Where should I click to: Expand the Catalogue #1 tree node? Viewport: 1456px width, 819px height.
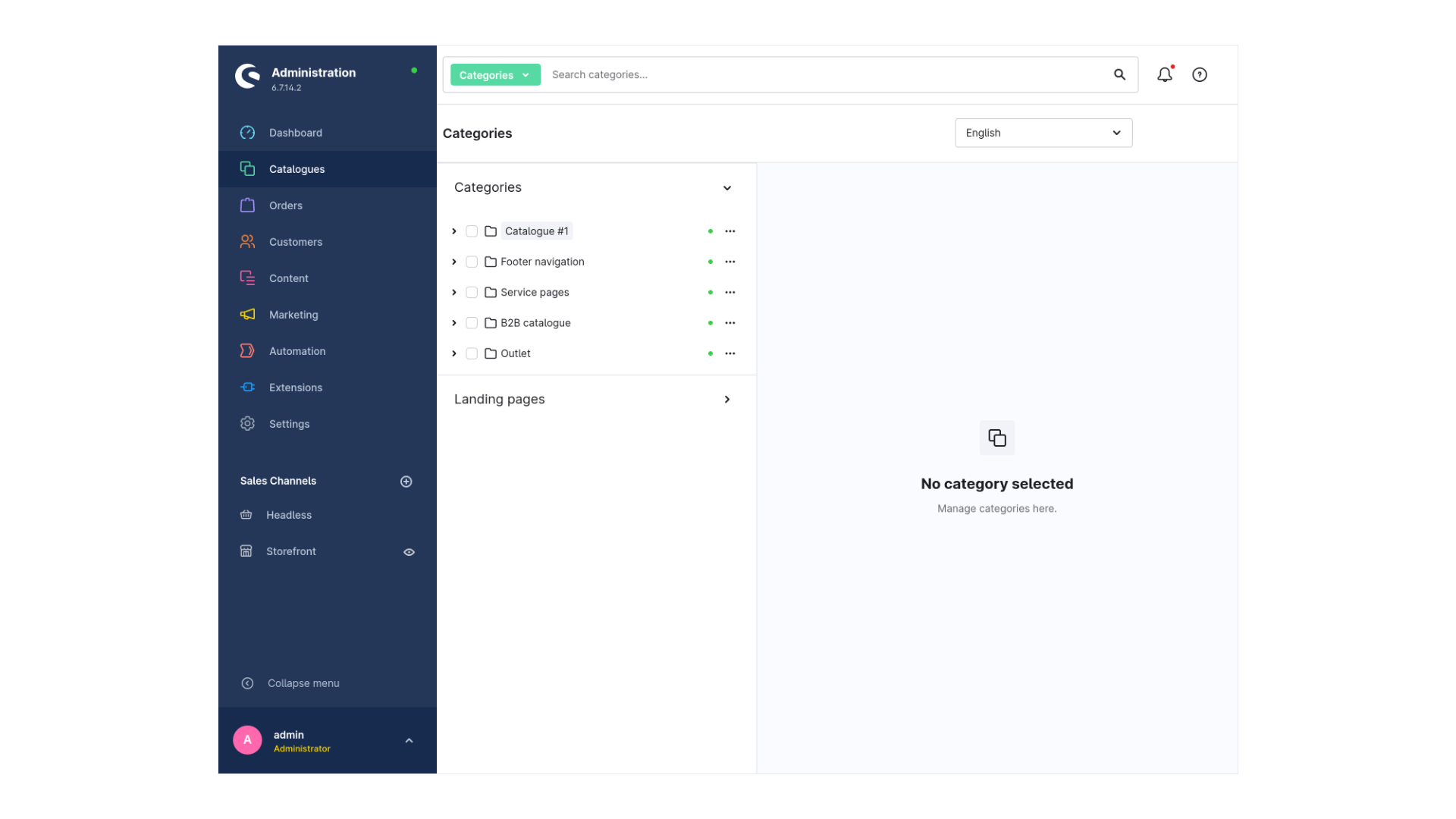pos(454,231)
